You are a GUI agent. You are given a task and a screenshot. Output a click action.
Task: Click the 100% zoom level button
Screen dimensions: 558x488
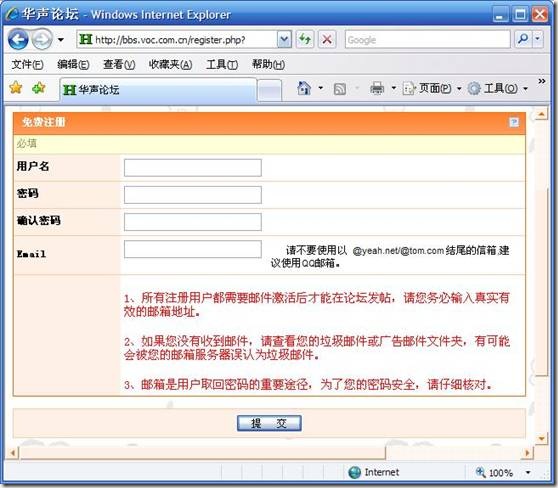pos(495,472)
